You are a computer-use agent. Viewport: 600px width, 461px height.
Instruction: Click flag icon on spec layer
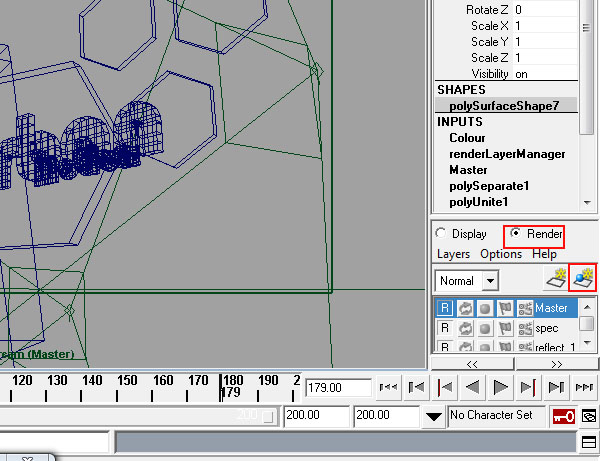point(505,328)
